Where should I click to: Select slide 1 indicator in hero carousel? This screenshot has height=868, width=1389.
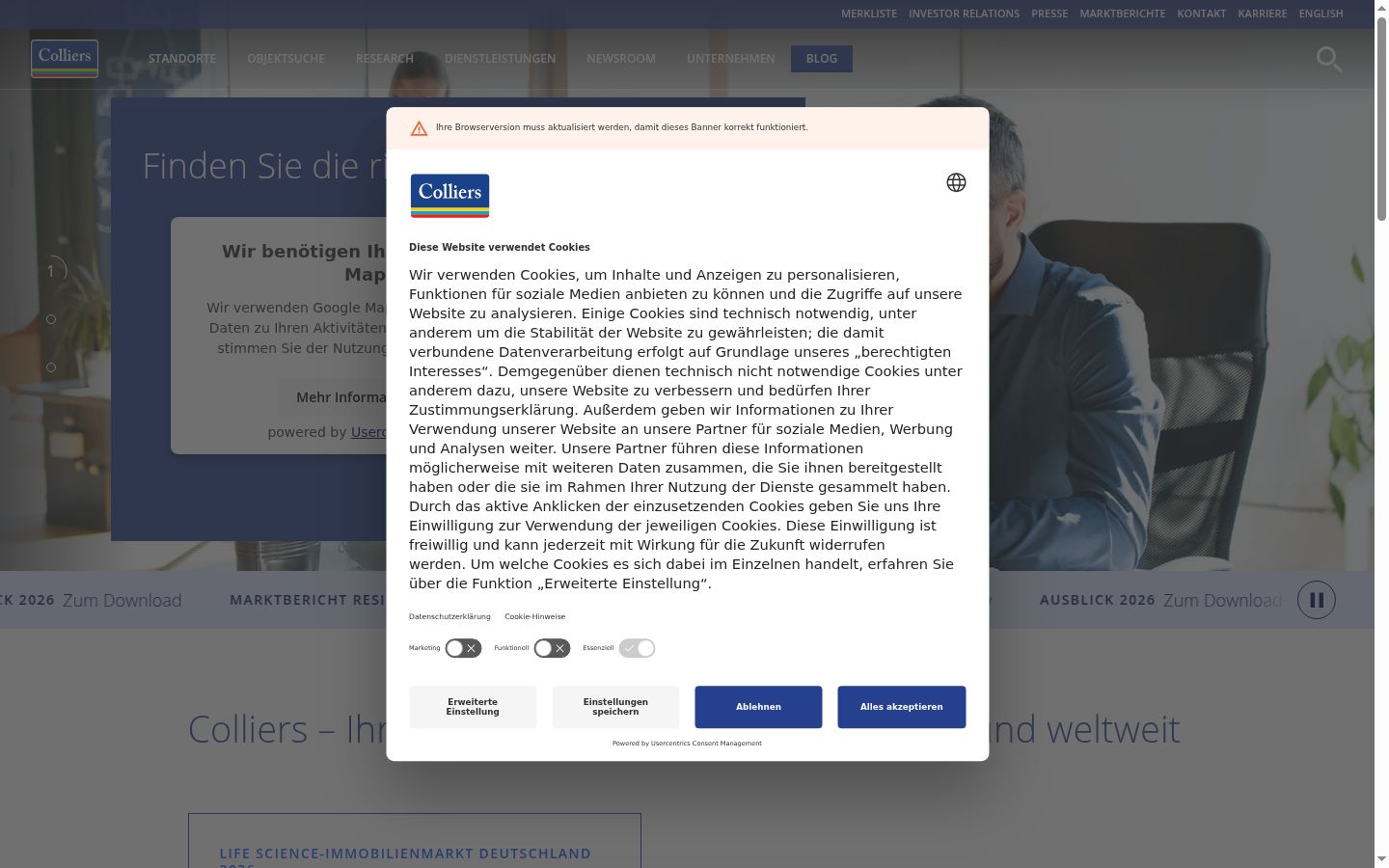52,271
